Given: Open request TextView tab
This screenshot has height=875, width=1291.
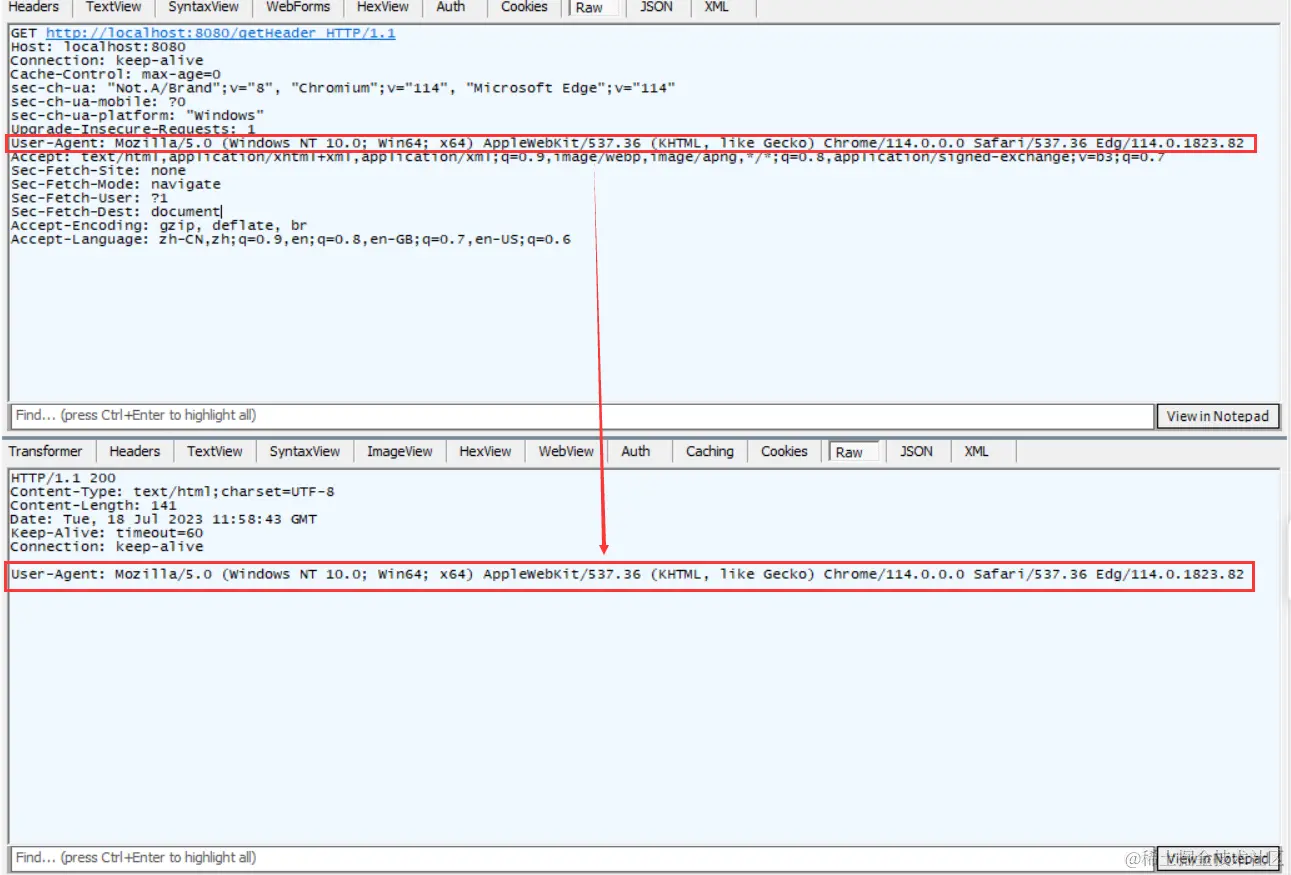Looking at the screenshot, I should (x=113, y=7).
